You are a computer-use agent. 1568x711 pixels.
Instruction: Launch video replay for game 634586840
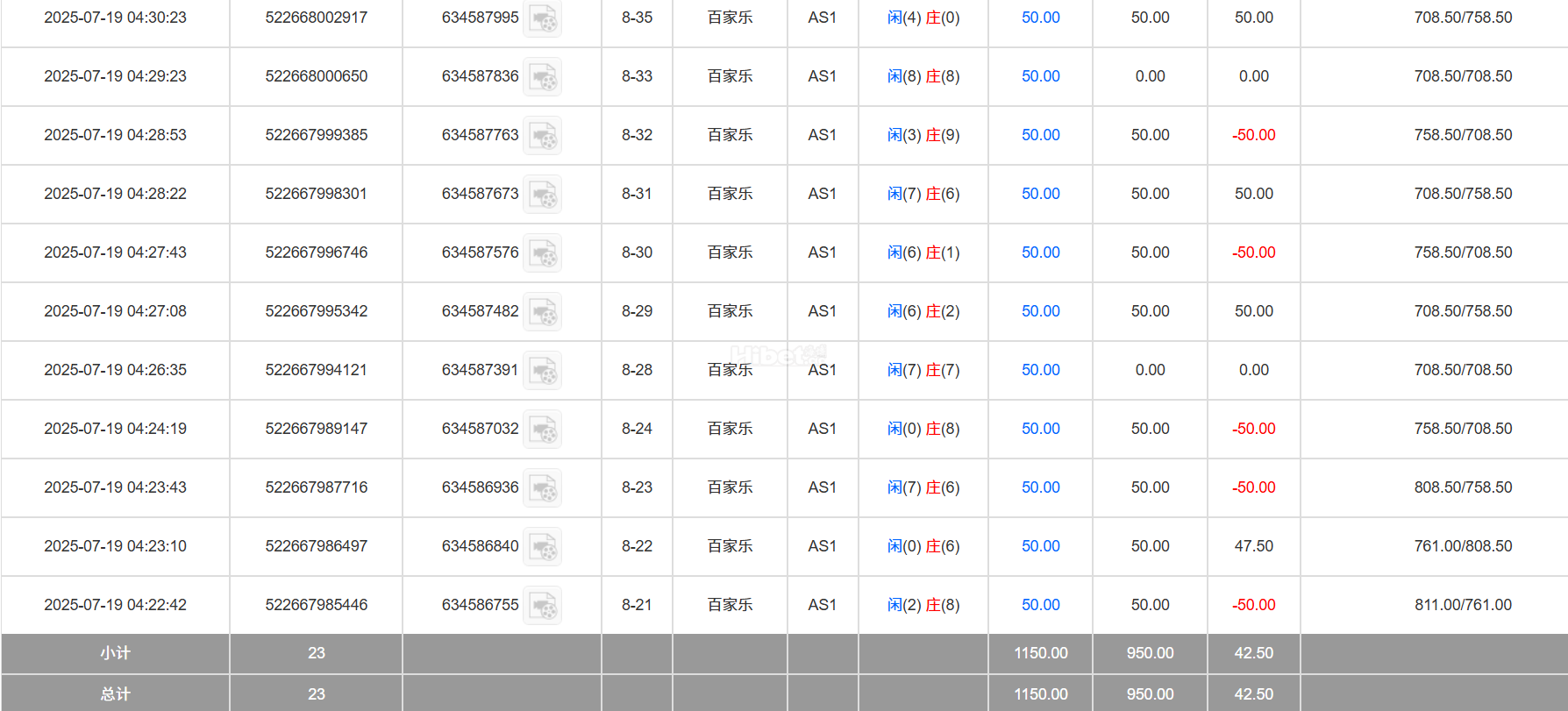[543, 547]
